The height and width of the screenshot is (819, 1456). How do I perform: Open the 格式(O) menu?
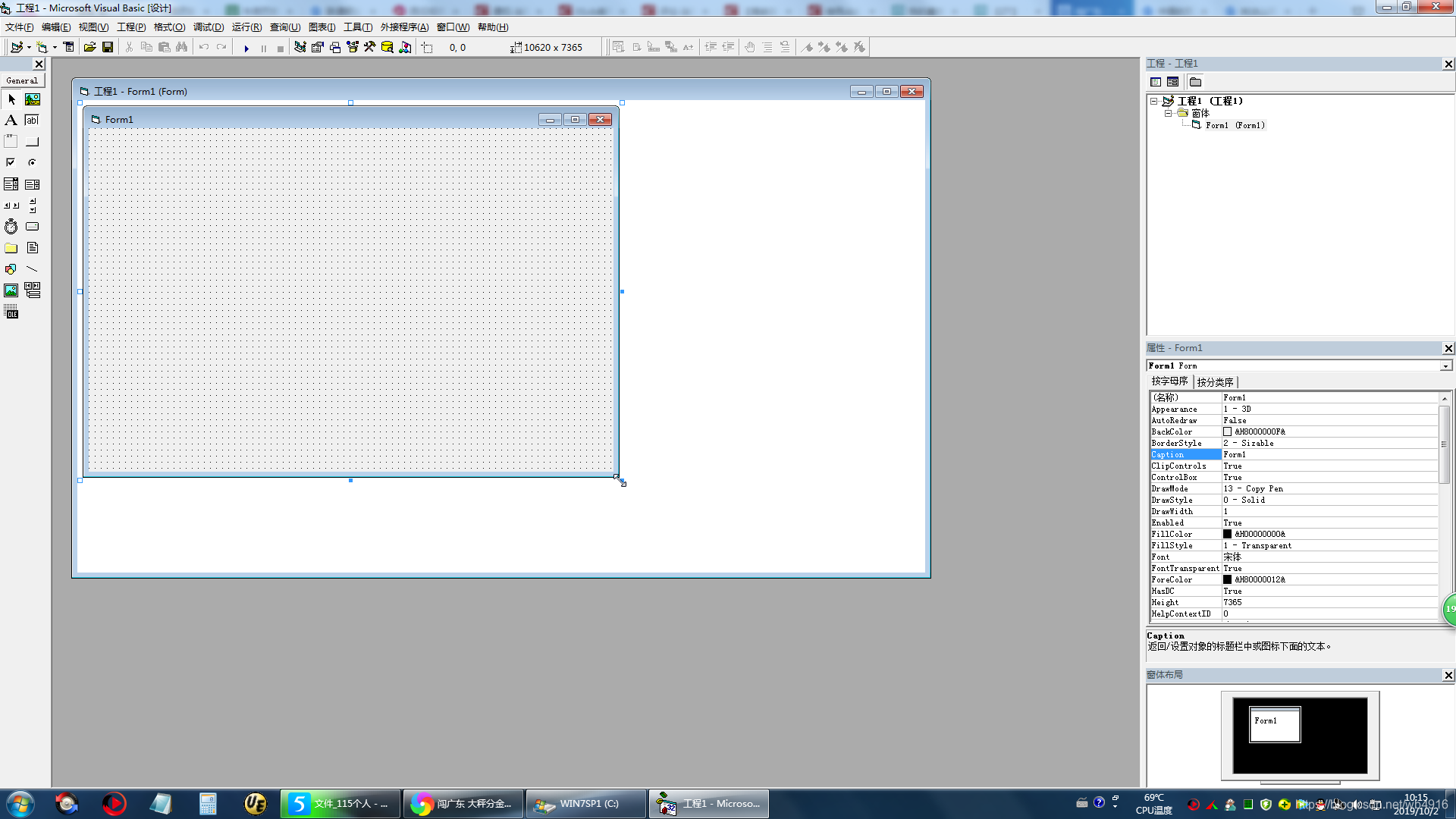point(169,27)
